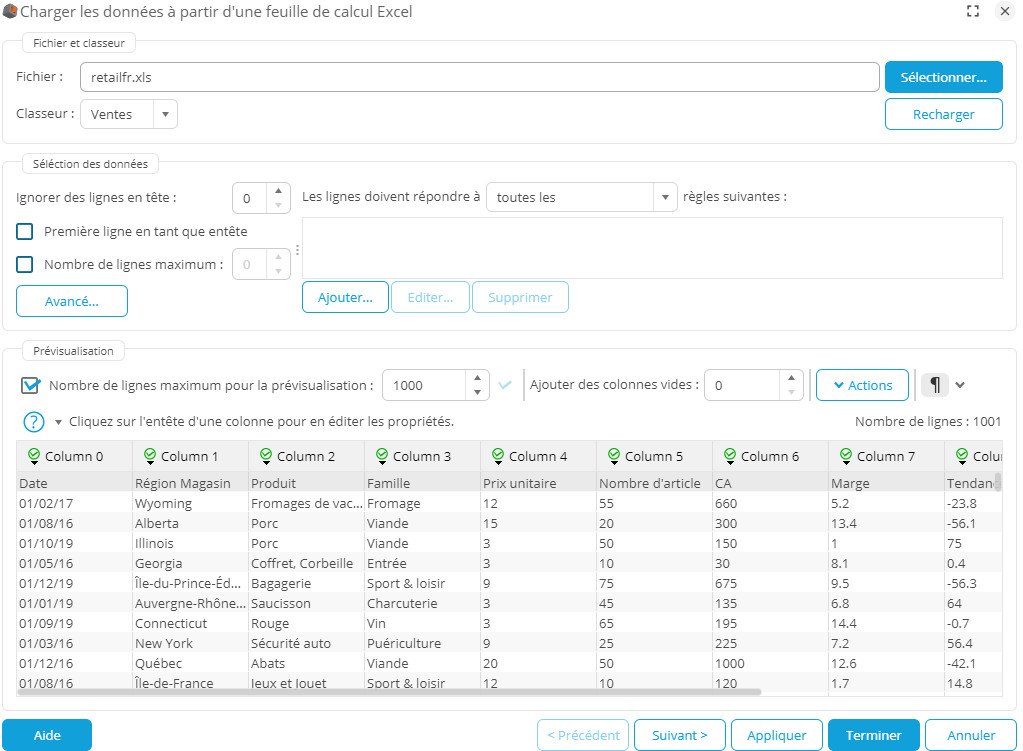Enable 'Nombre de lignes maximum' checkbox
The image size is (1023, 751).
(x=26, y=265)
